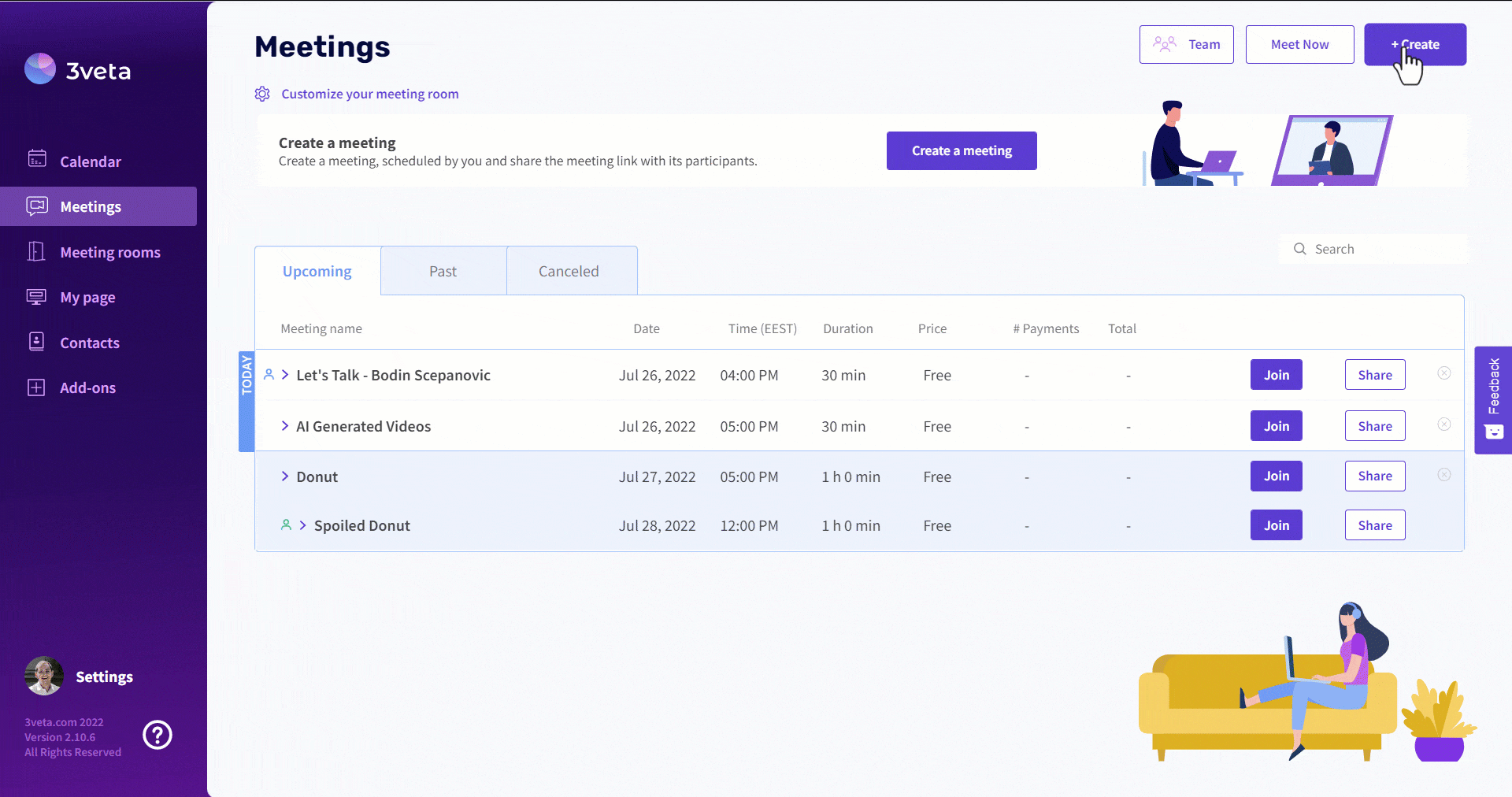Click the Date column header
Image resolution: width=1512 pixels, height=797 pixels.
pos(647,328)
